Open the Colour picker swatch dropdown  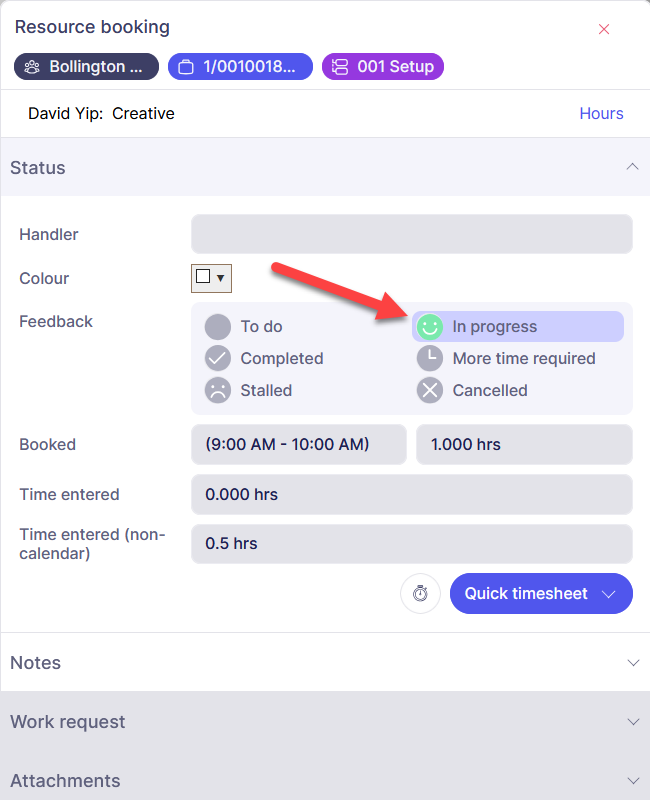pos(211,278)
